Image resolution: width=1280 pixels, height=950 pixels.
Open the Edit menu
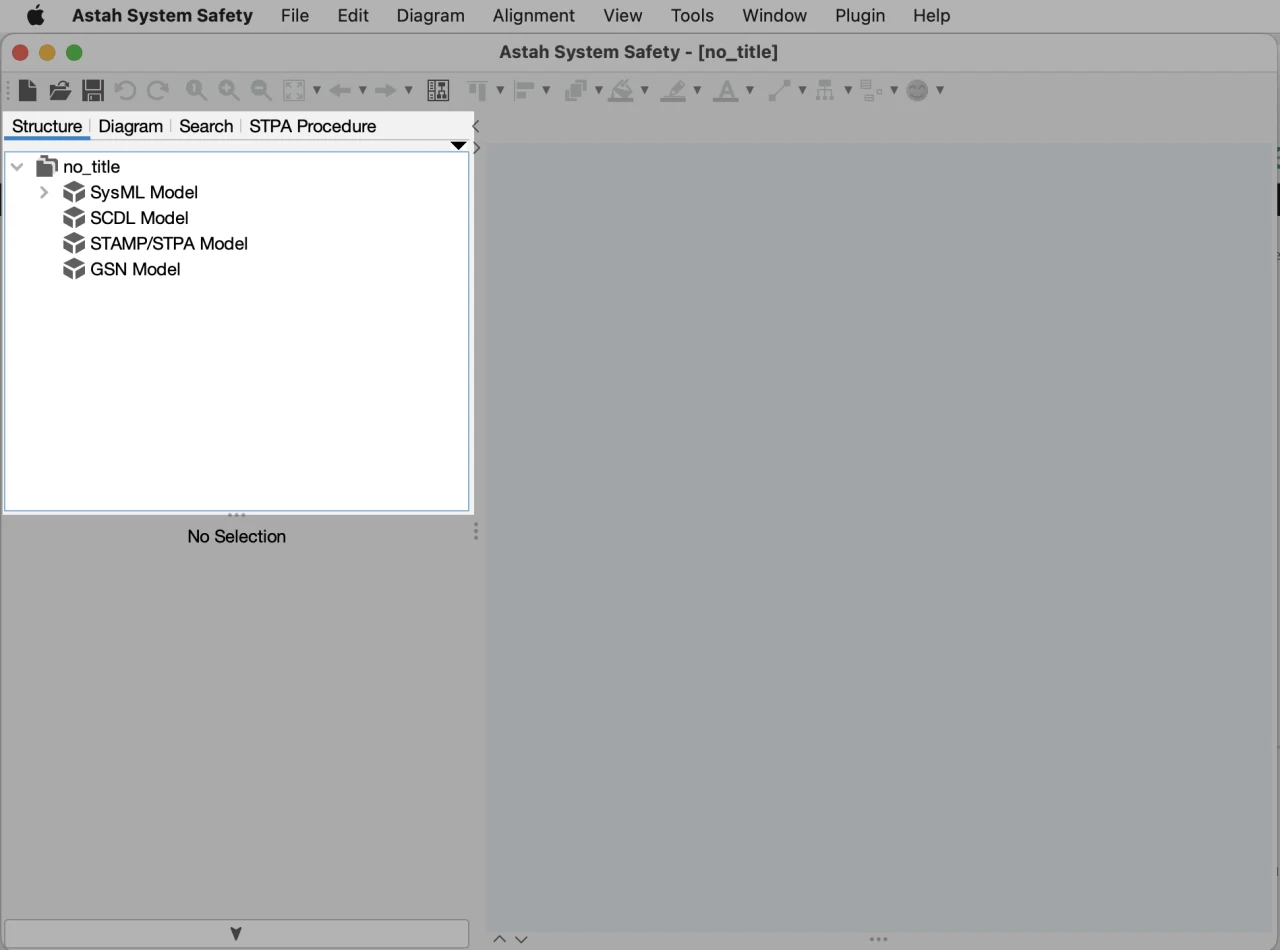353,16
